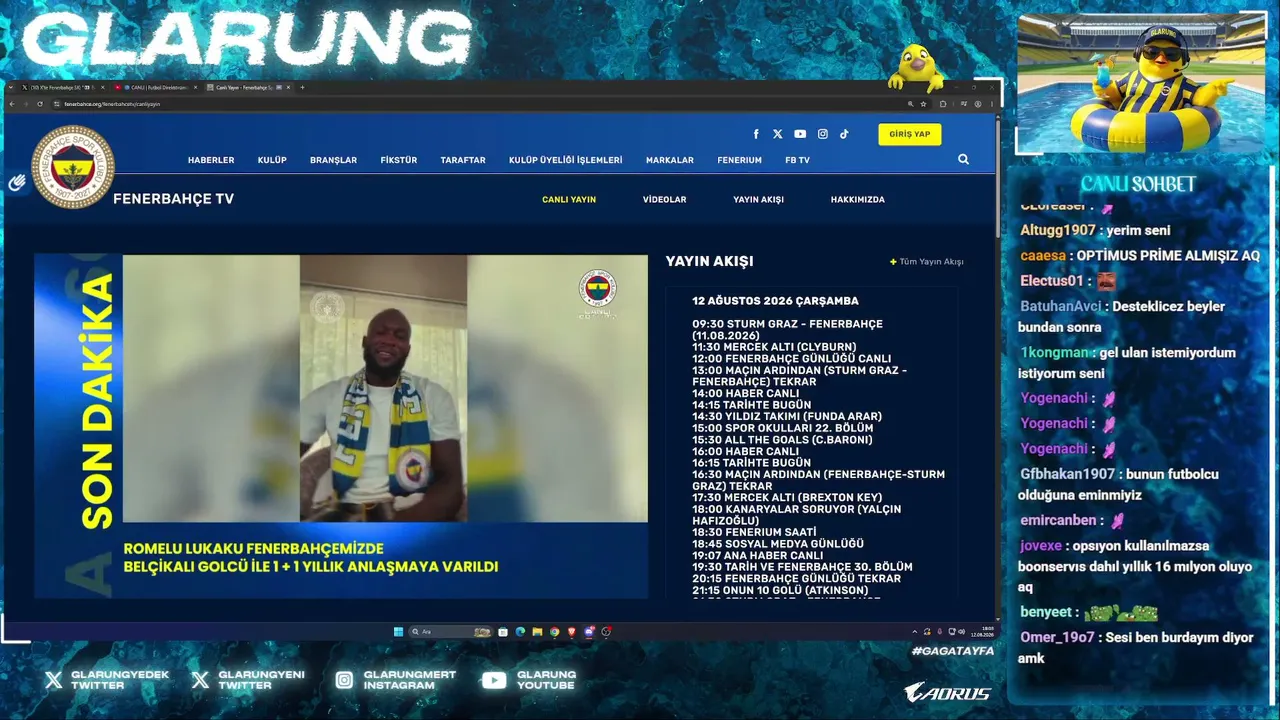1280x720 pixels.
Task: Click the GİRİŞ YAP login button
Action: [910, 134]
